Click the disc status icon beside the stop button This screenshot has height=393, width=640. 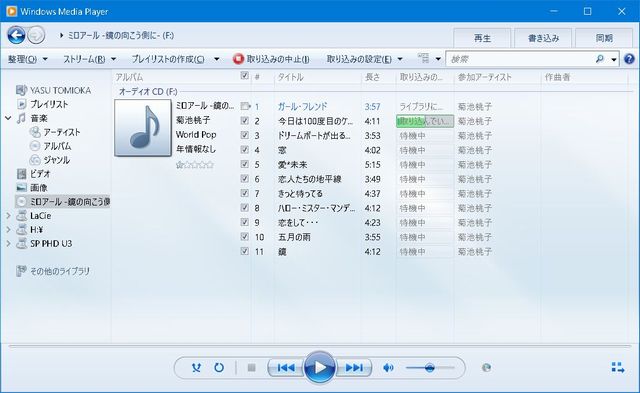(486, 368)
